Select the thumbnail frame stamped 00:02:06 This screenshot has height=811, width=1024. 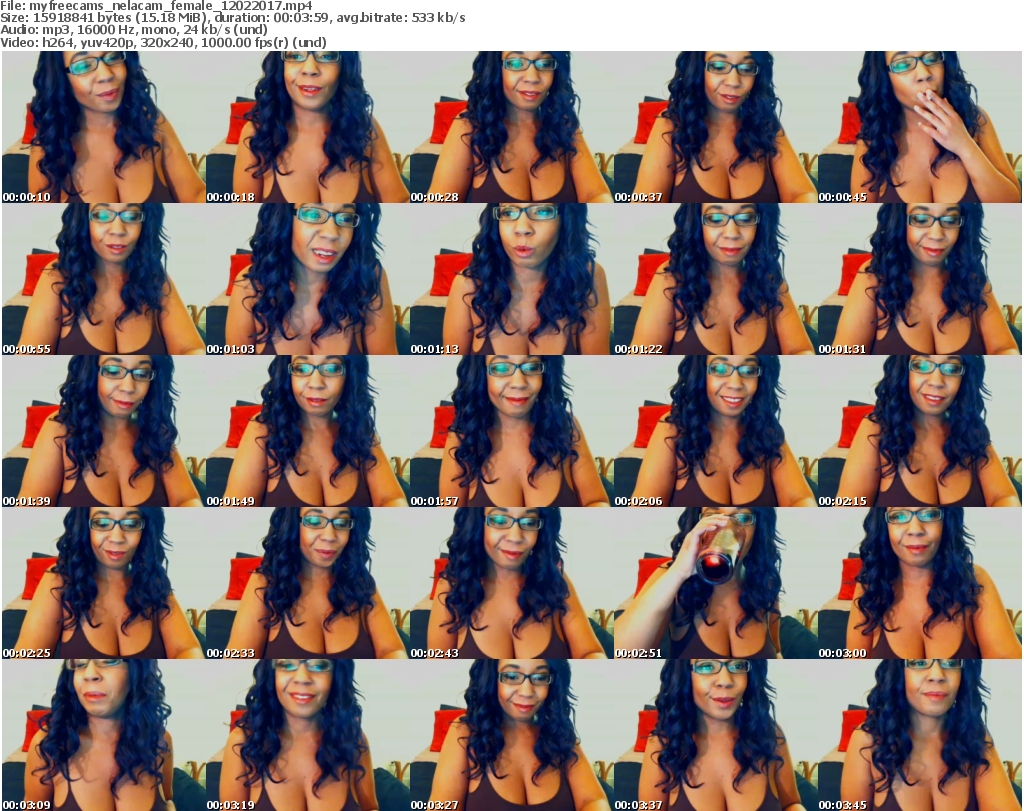(716, 431)
